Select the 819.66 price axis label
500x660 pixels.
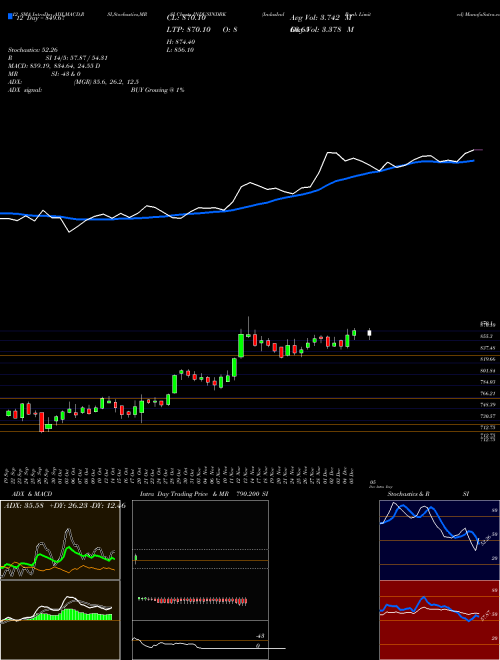pos(487,359)
